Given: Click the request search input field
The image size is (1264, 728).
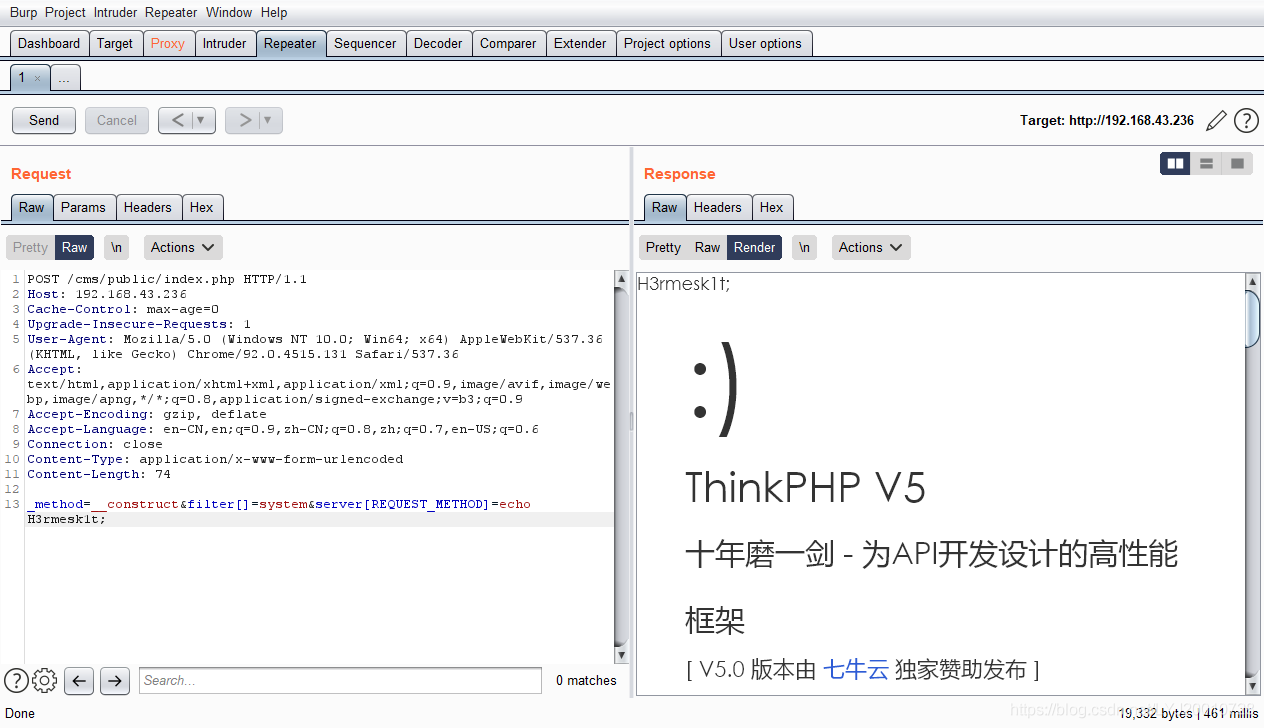Looking at the screenshot, I should [x=340, y=681].
